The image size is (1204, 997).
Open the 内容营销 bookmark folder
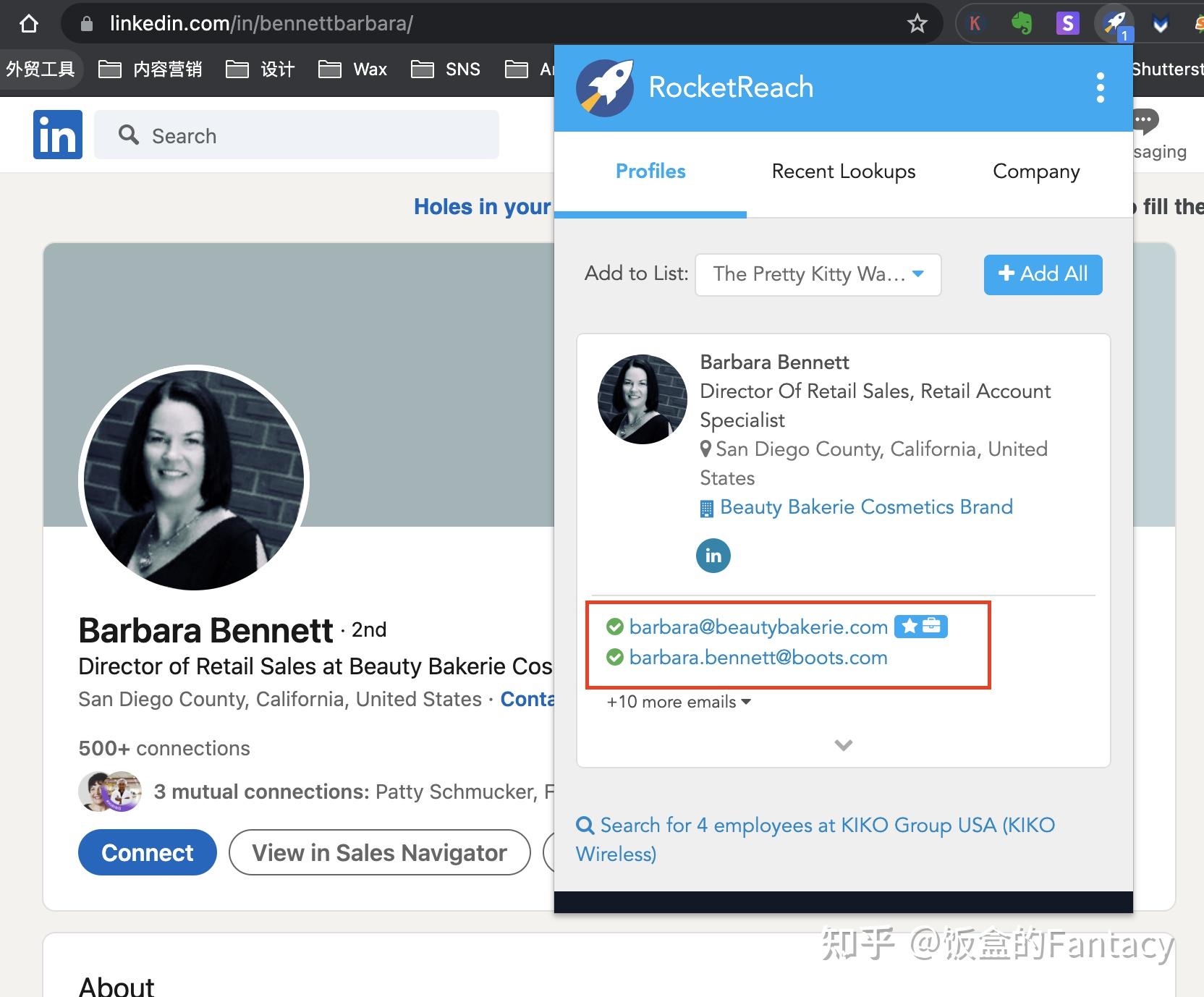click(x=150, y=69)
